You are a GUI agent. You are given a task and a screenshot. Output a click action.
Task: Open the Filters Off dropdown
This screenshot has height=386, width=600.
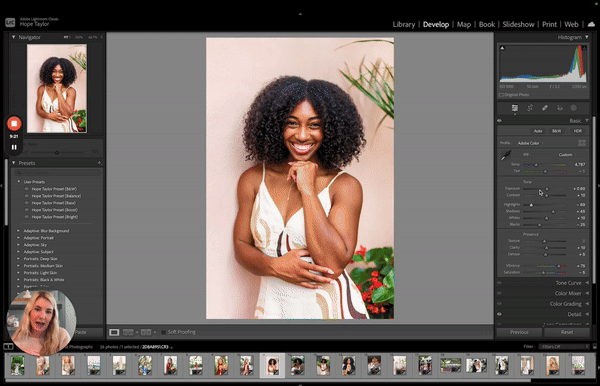click(x=564, y=347)
